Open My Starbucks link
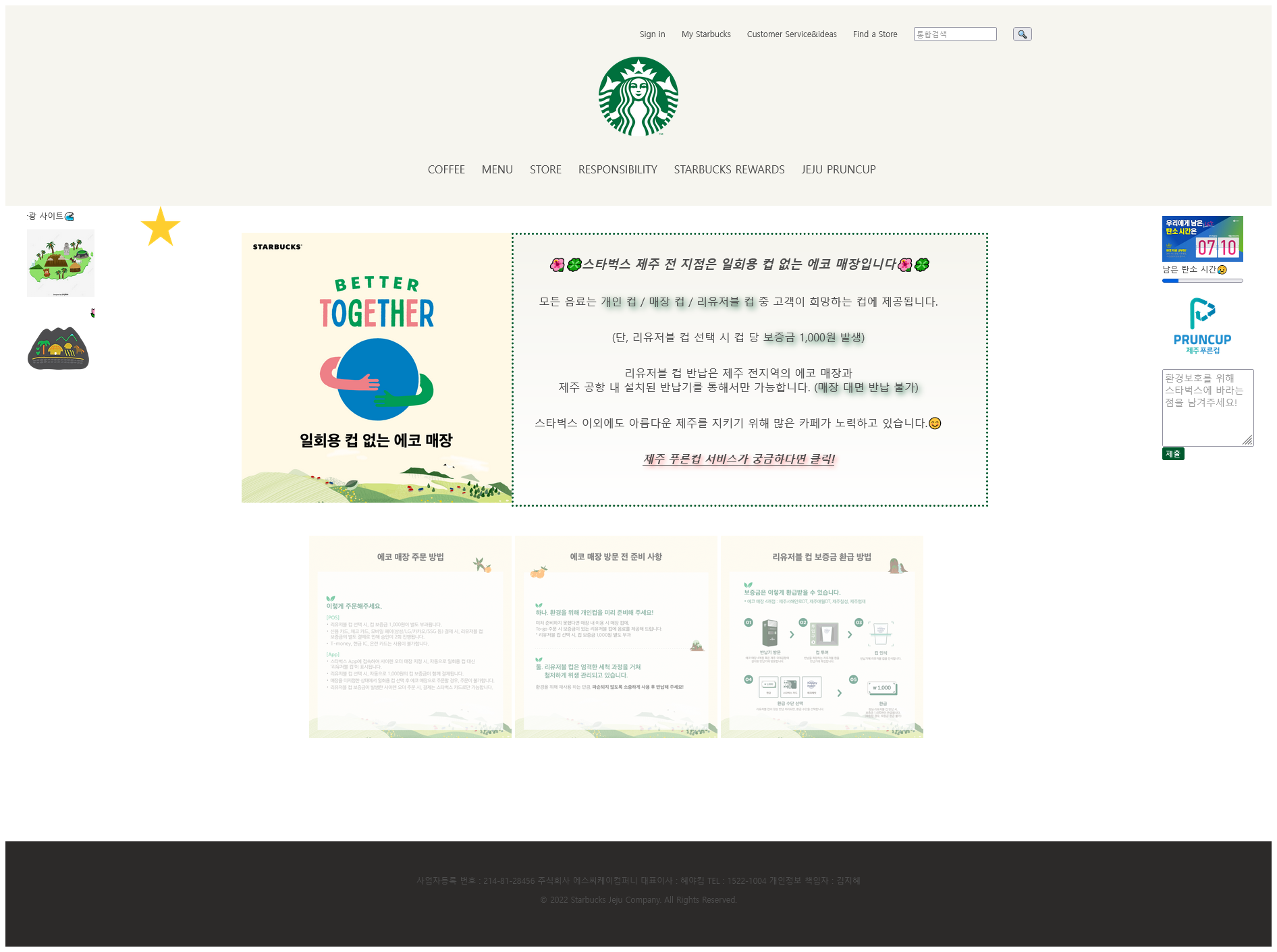This screenshot has width=1277, height=952. pos(706,34)
